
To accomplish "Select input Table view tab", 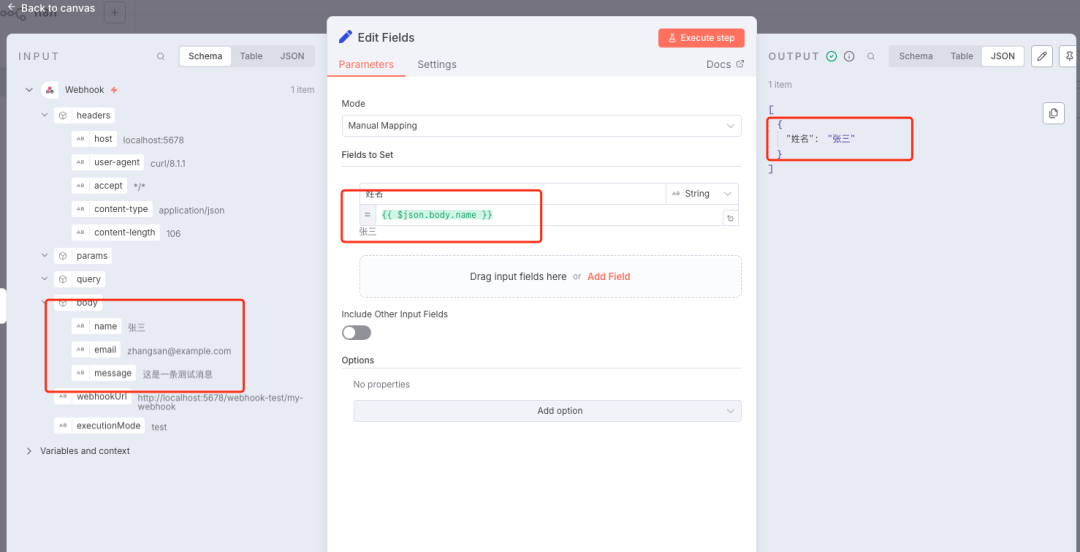I will 251,57.
